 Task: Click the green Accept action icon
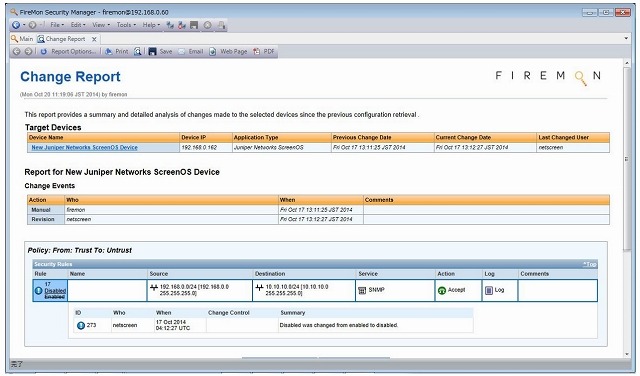tap(442, 290)
